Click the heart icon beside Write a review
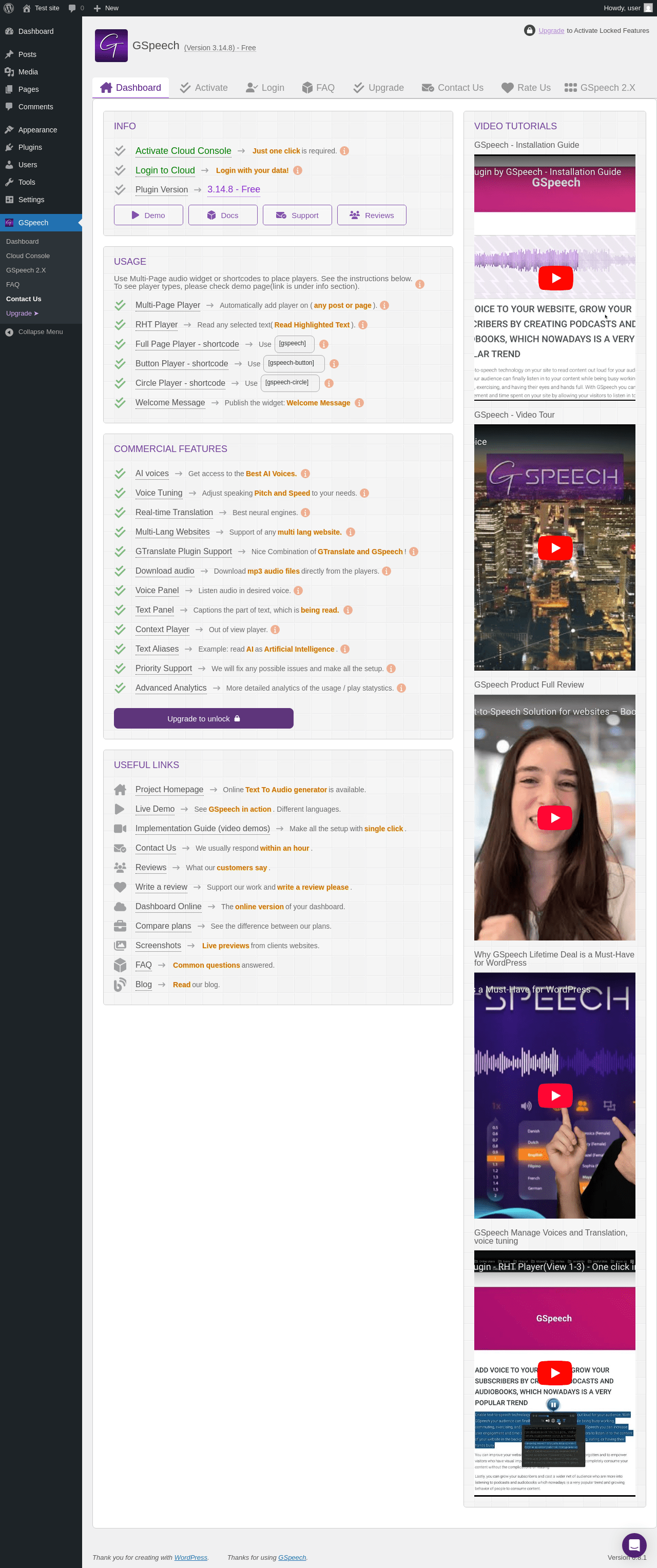The image size is (657, 1568). pos(120,887)
